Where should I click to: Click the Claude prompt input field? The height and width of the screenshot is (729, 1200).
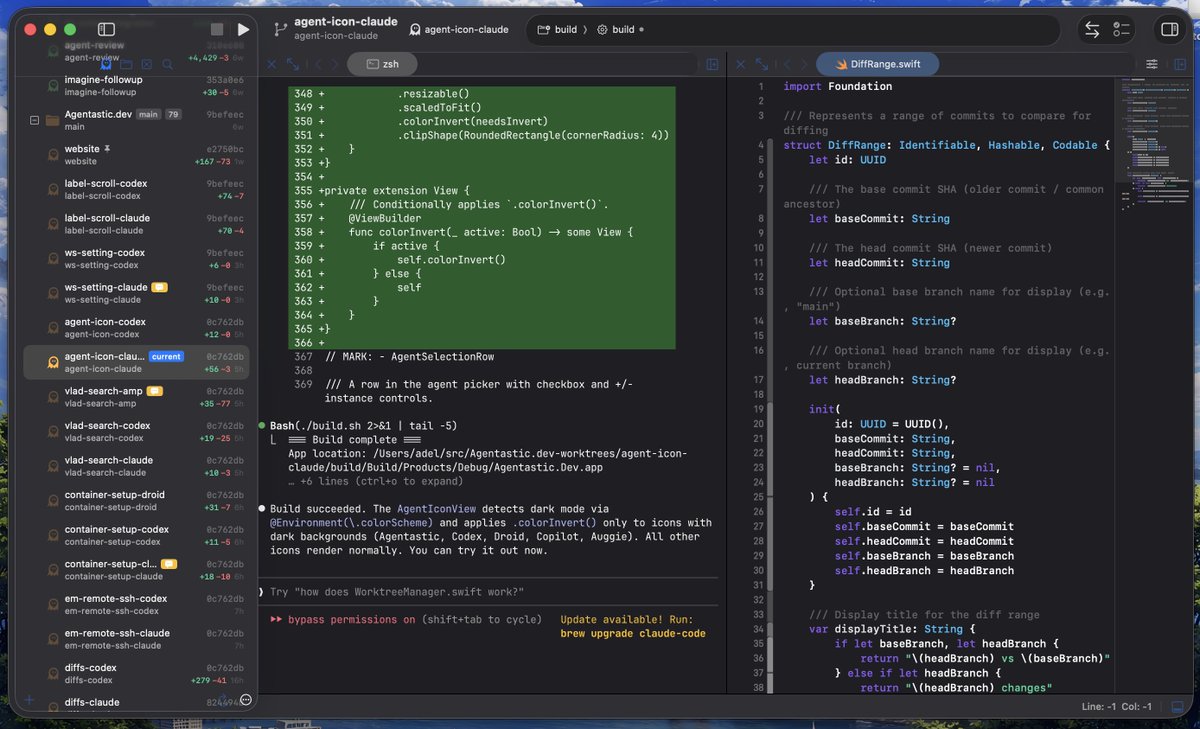[x=488, y=592]
